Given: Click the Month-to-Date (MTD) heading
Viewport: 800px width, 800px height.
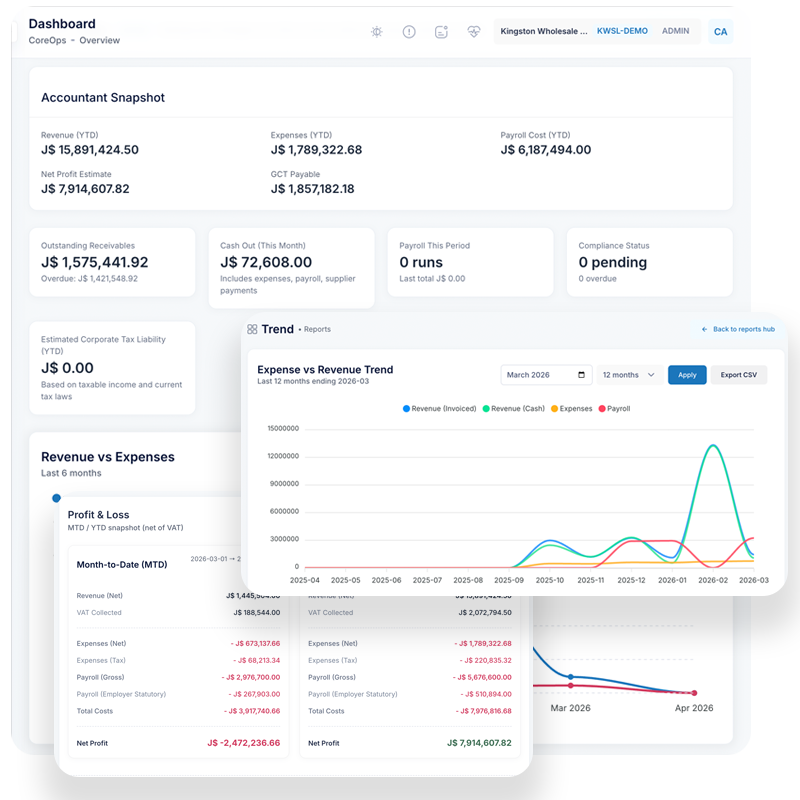Looking at the screenshot, I should coord(122,565).
